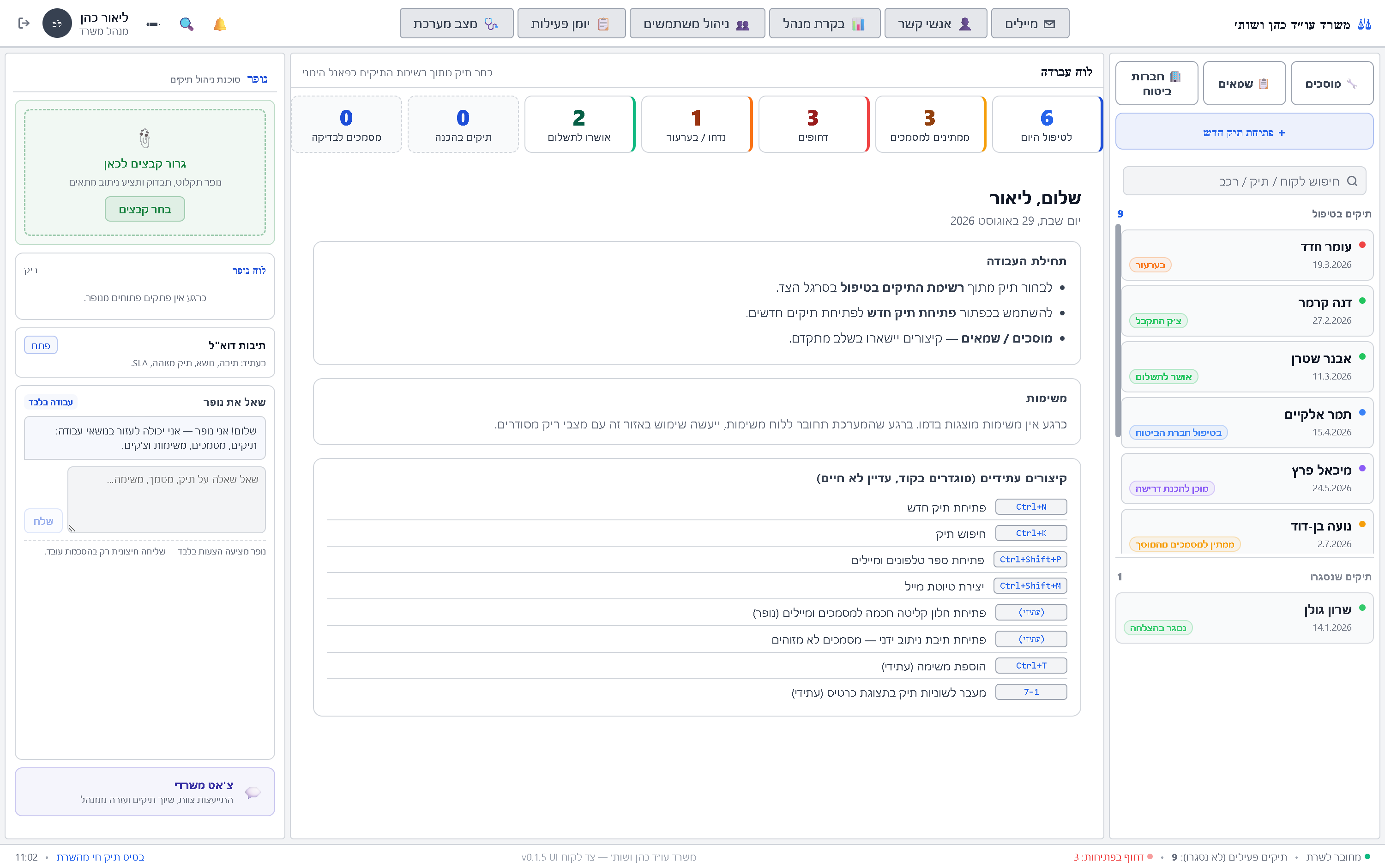Open search via the magnifier icon

click(x=186, y=24)
